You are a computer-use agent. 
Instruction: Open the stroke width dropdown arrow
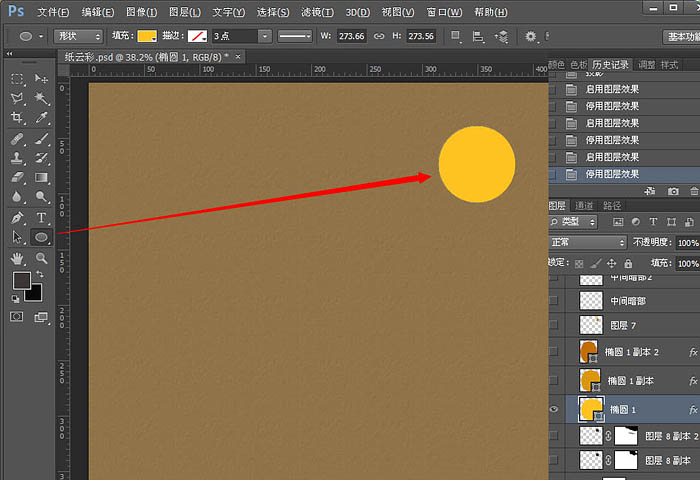pos(265,36)
